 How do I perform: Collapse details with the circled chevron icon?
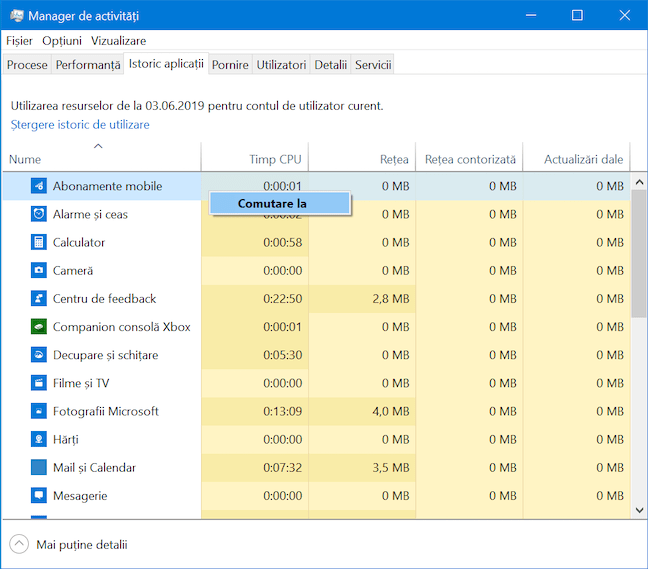click(19, 544)
